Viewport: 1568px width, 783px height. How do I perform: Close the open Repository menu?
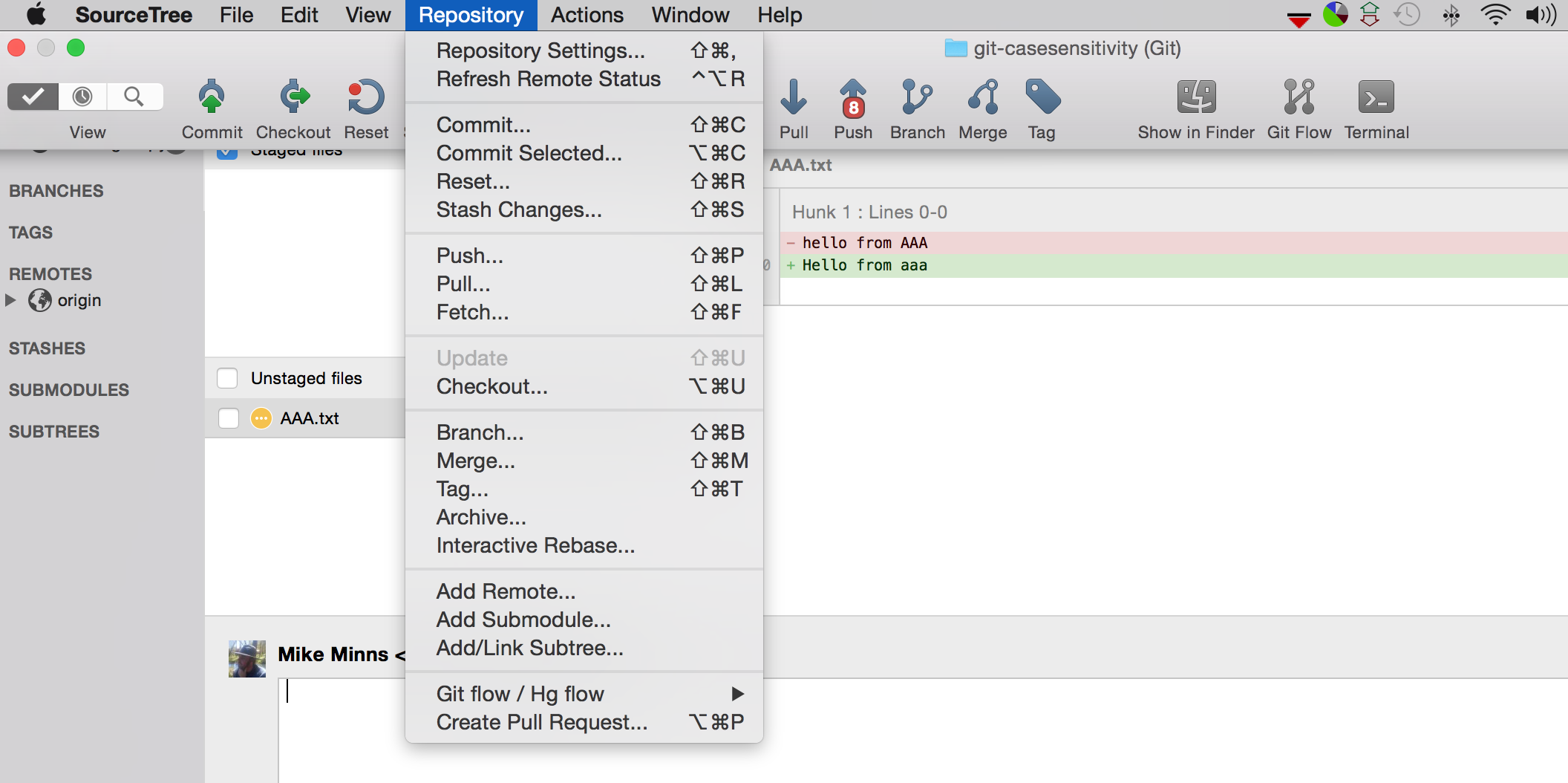[471, 15]
